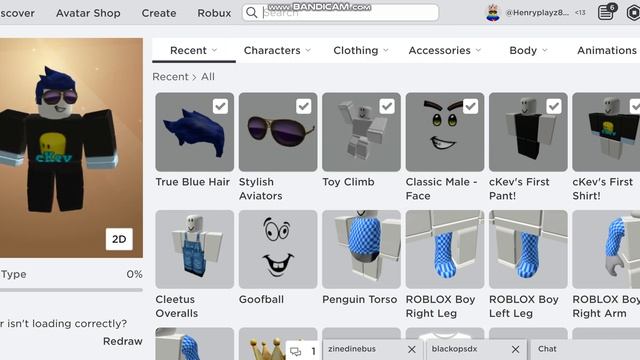Screen dimensions: 640x360
Task: Open the Accessories tab
Action: 445,50
